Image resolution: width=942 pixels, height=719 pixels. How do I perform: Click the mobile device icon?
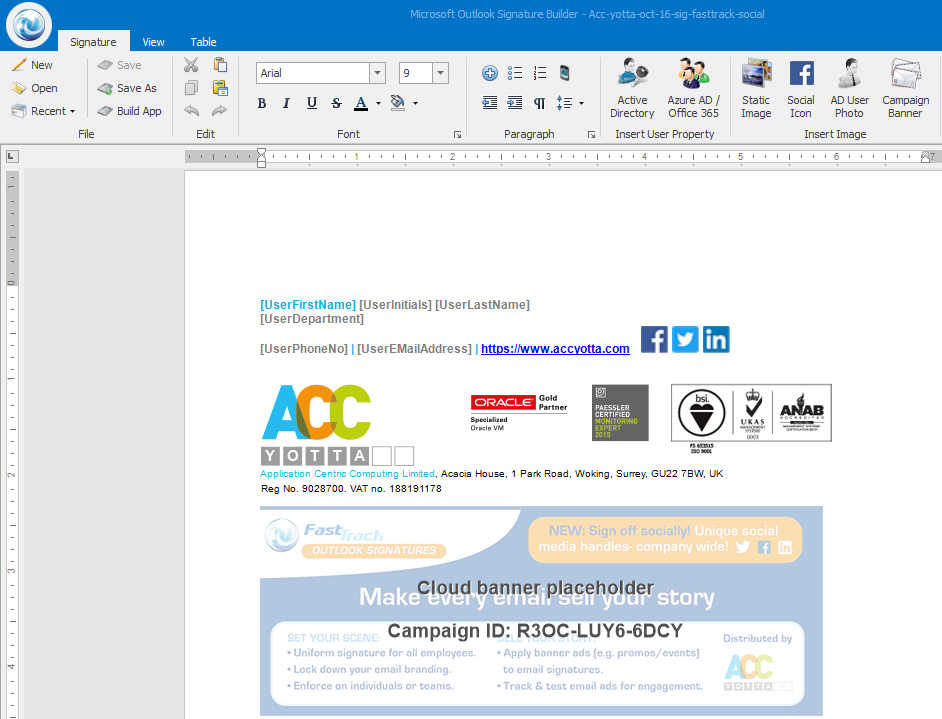pyautogui.click(x=564, y=73)
